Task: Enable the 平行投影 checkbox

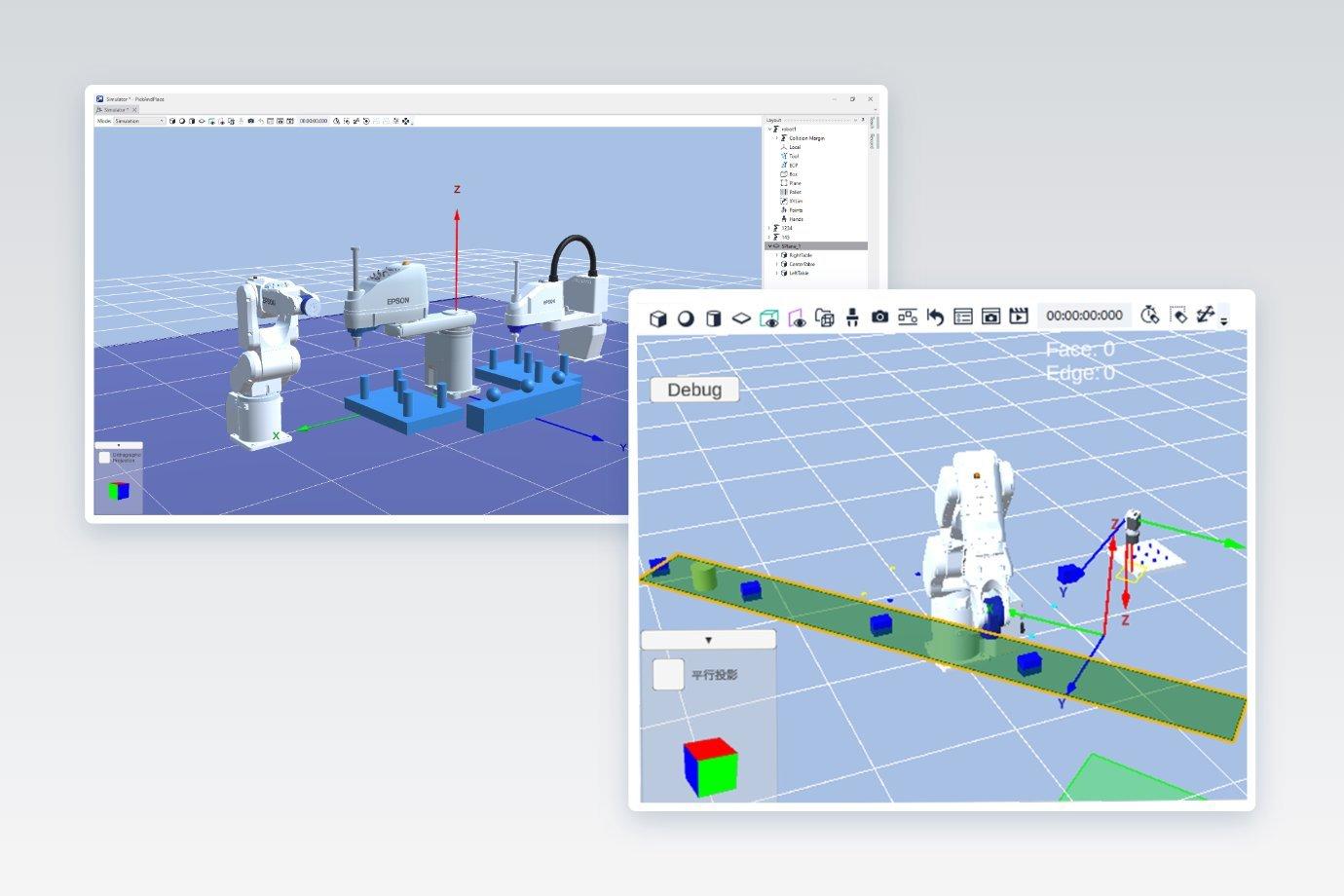Action: point(668,674)
